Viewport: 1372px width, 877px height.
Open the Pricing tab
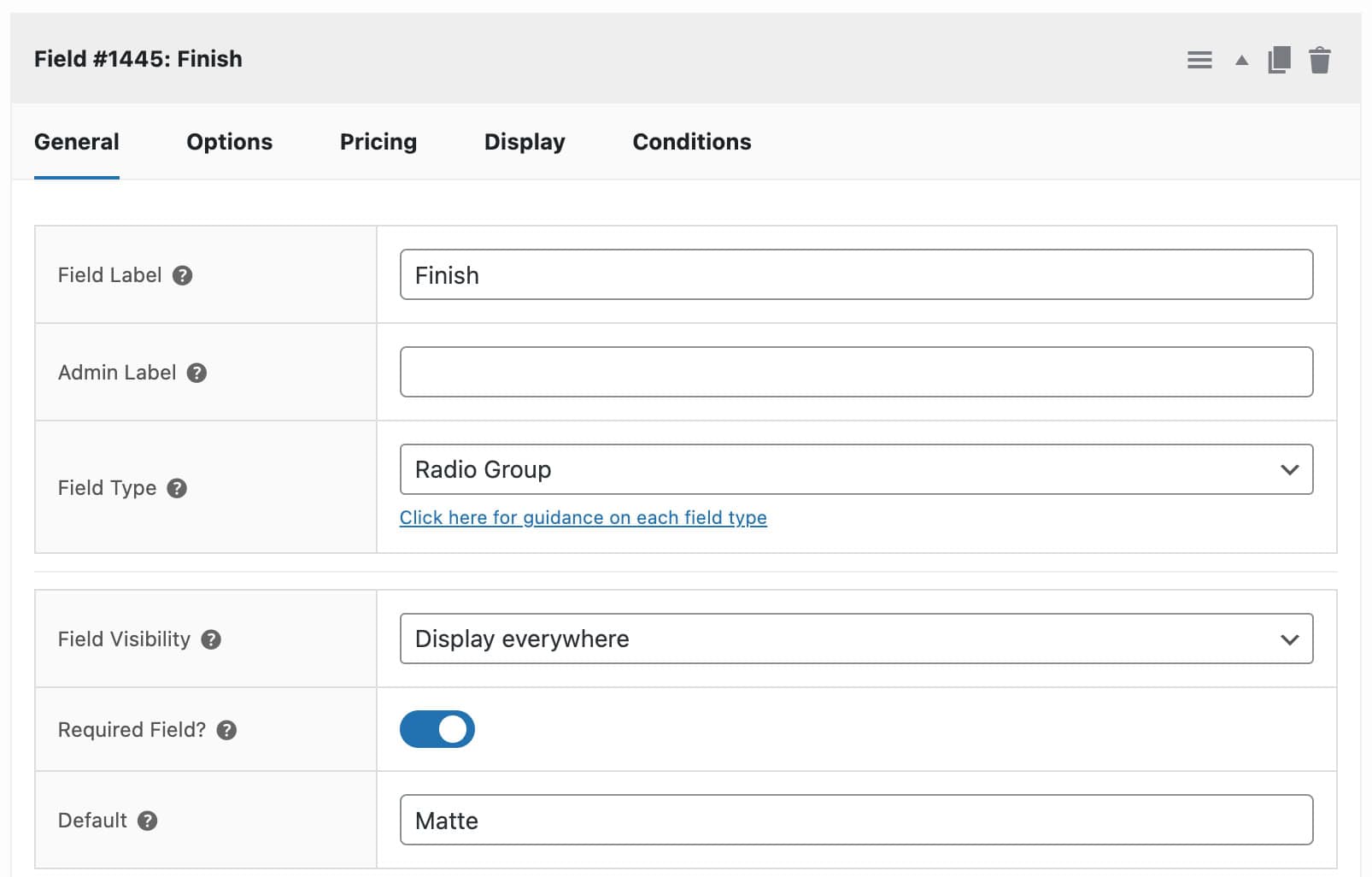[378, 142]
